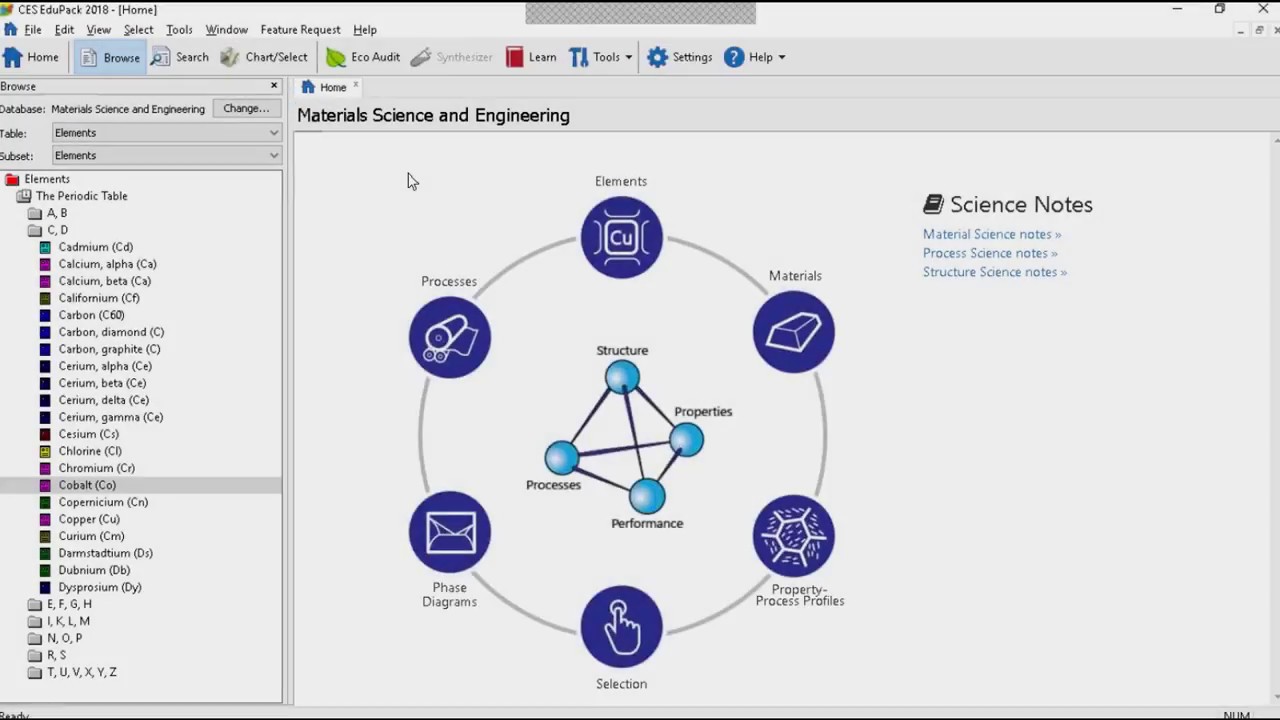The height and width of the screenshot is (720, 1280).
Task: Open the Processes circle icon
Action: [x=449, y=337]
